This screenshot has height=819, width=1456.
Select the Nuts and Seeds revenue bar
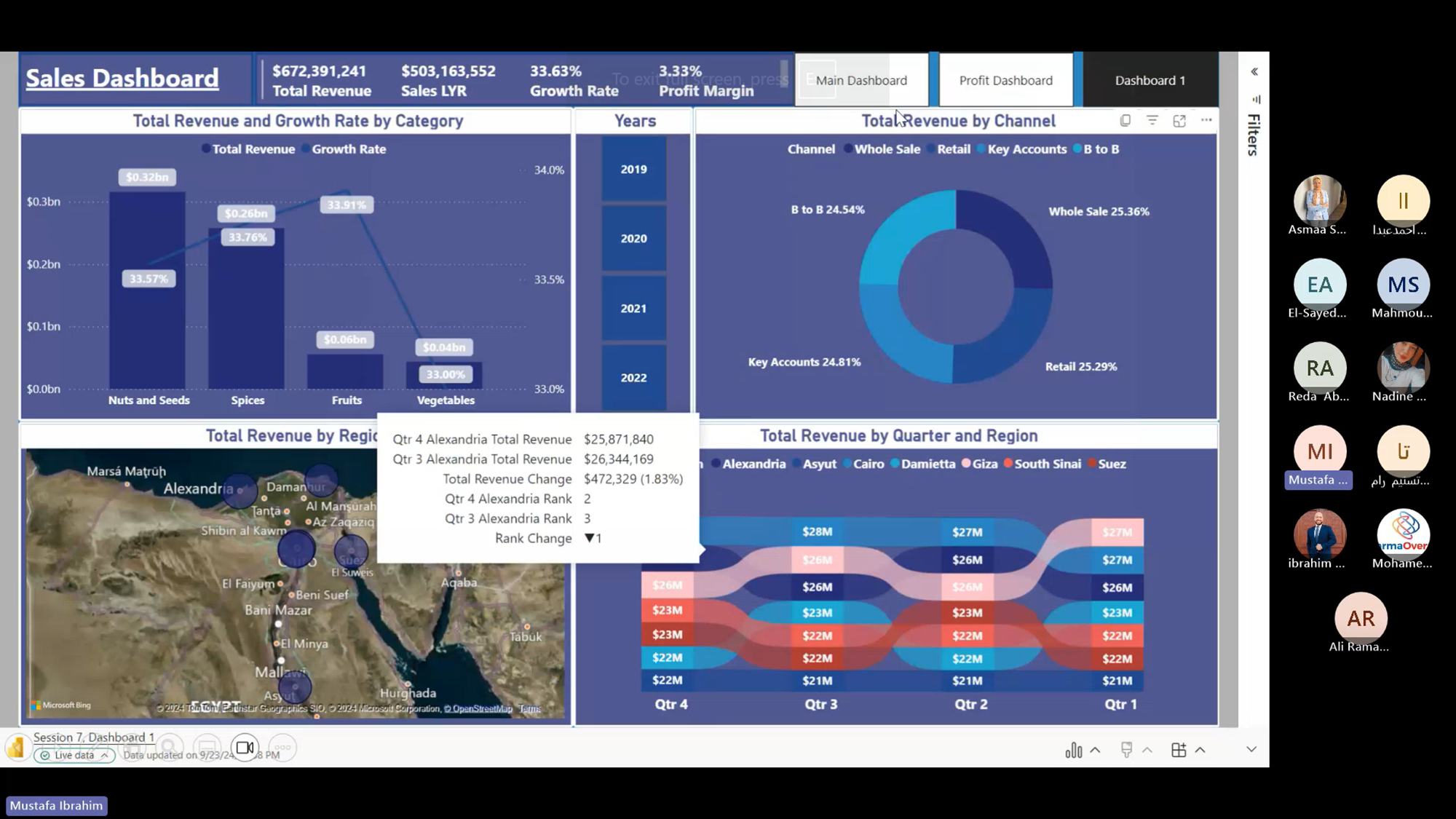click(x=147, y=290)
